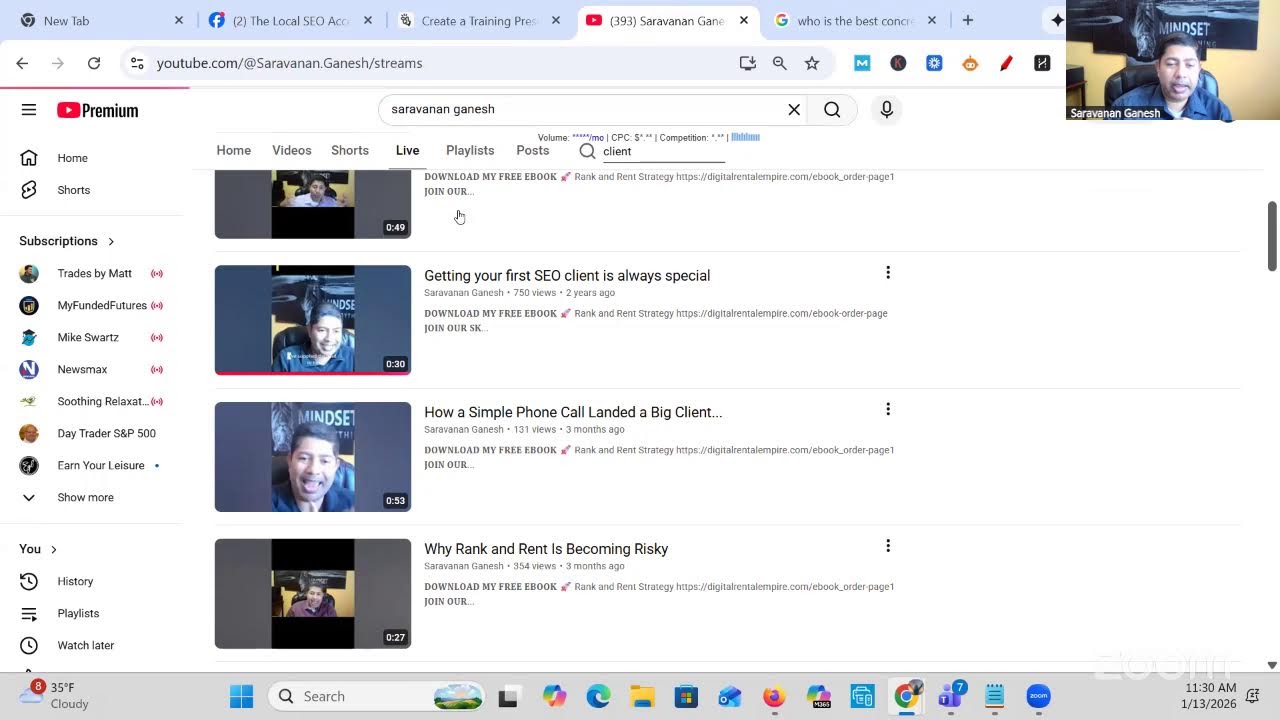
Task: Open the red pen browser extension
Action: coord(1006,63)
